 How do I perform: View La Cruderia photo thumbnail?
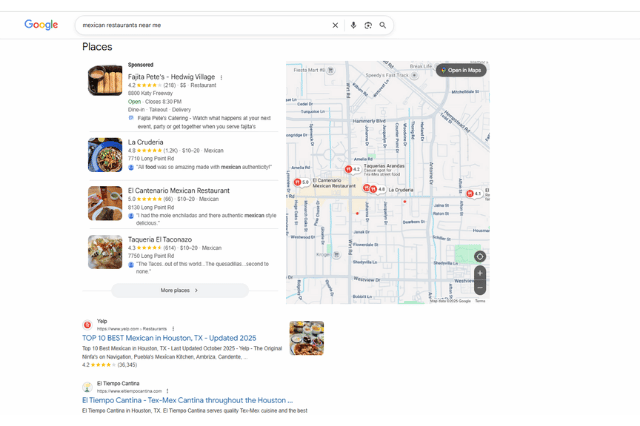click(105, 155)
